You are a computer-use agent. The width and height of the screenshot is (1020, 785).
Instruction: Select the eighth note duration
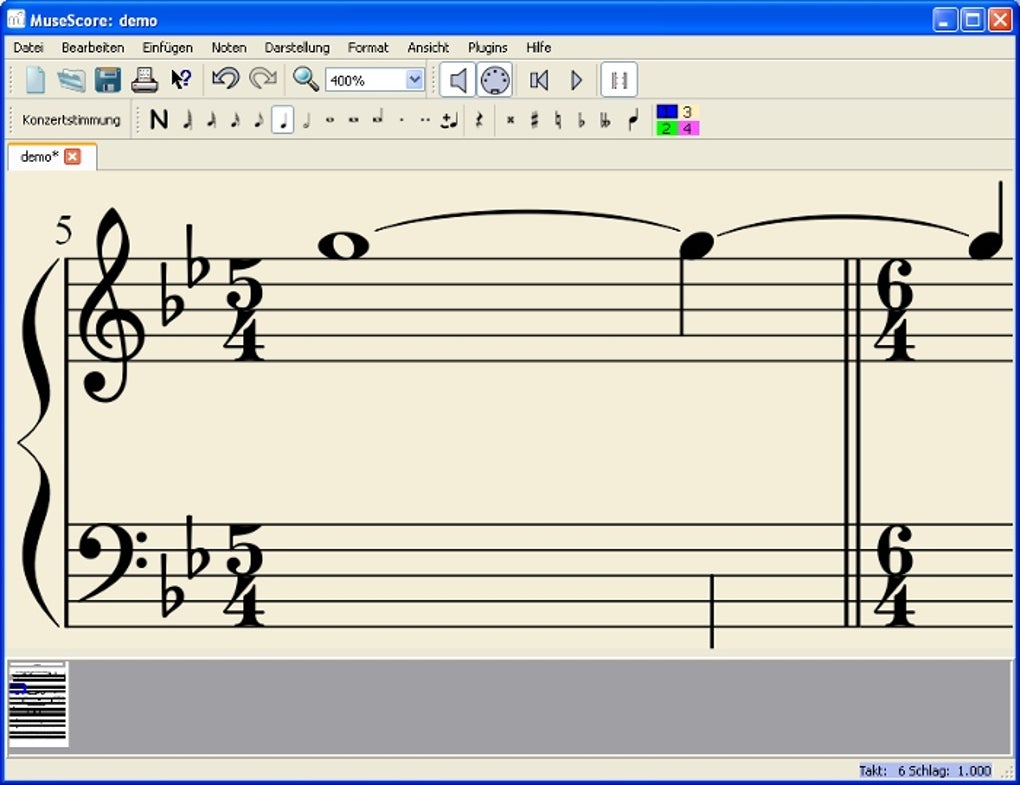click(258, 120)
